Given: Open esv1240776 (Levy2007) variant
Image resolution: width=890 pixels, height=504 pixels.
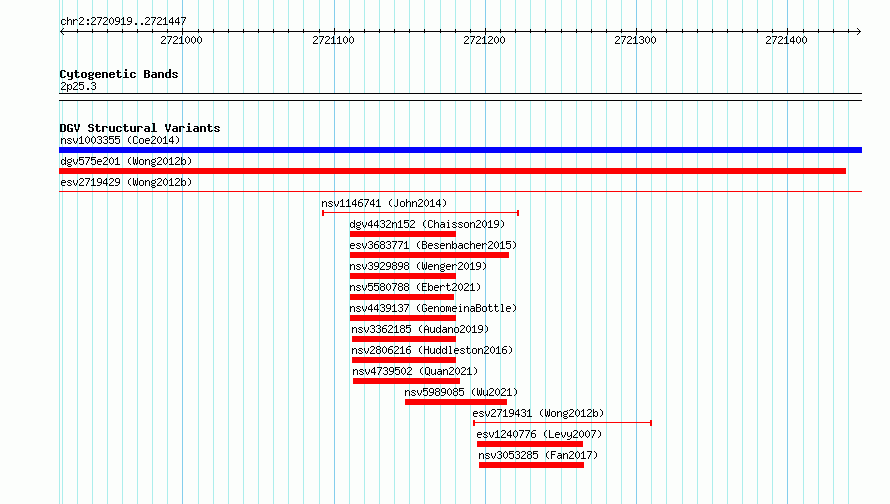Looking at the screenshot, I should coord(539,434).
